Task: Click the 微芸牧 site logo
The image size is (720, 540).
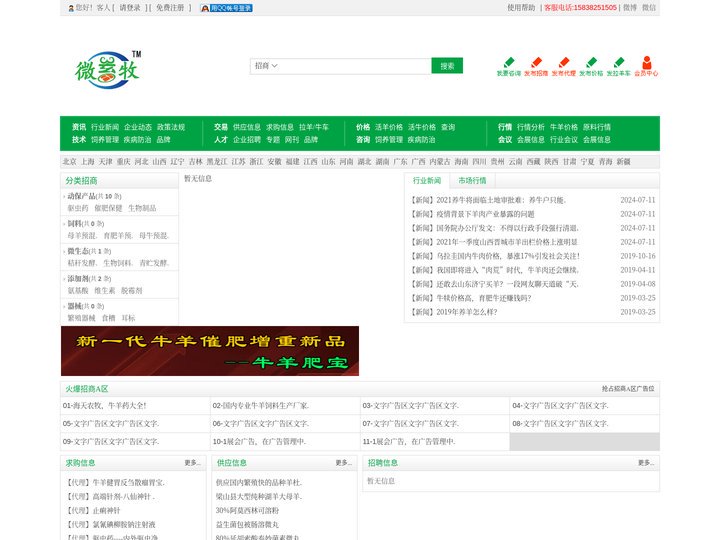Action: coord(108,70)
